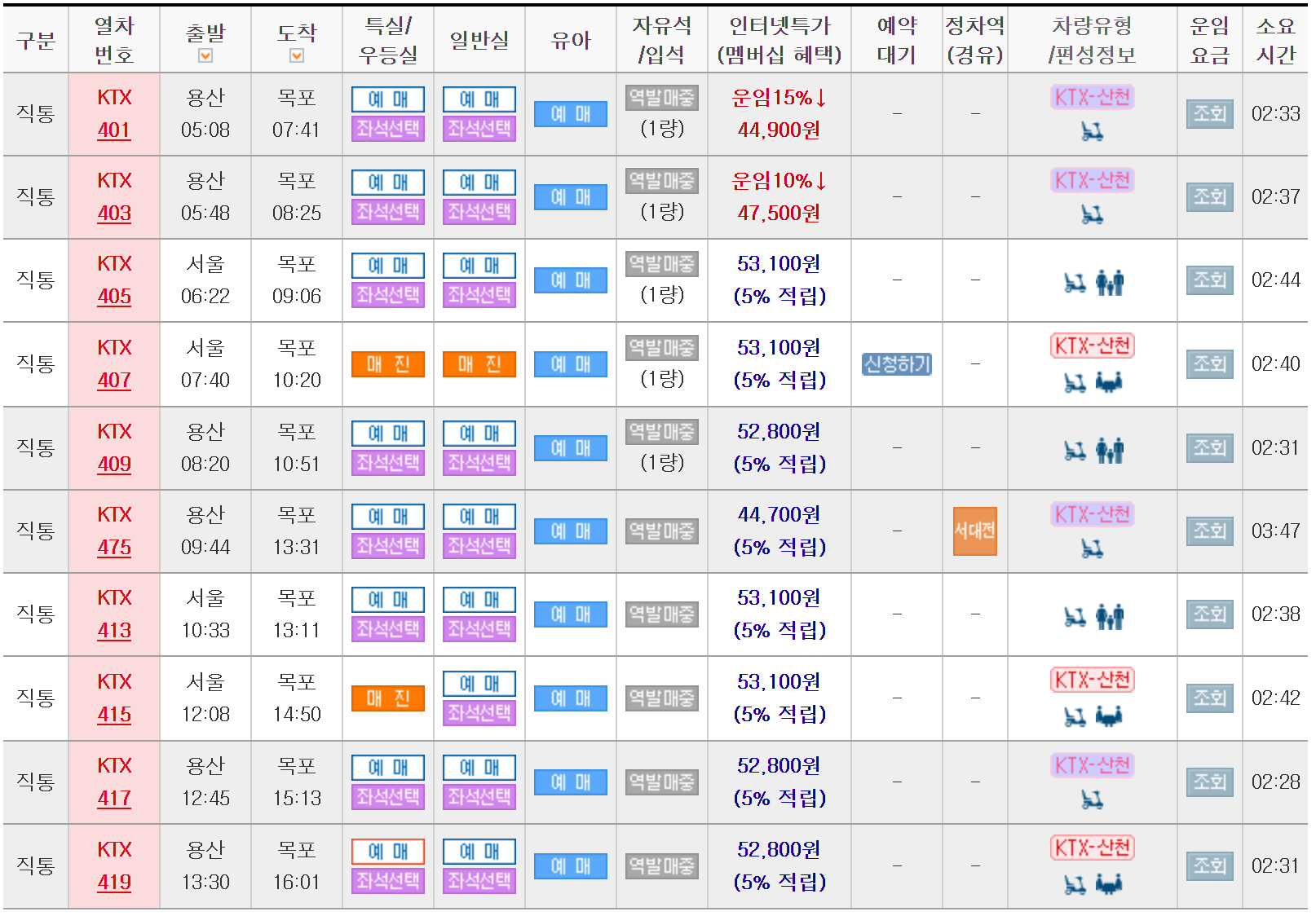This screenshot has width=1316, height=916.
Task: Click 신청하기 for KTX 407 reservation waiting
Action: [x=897, y=364]
